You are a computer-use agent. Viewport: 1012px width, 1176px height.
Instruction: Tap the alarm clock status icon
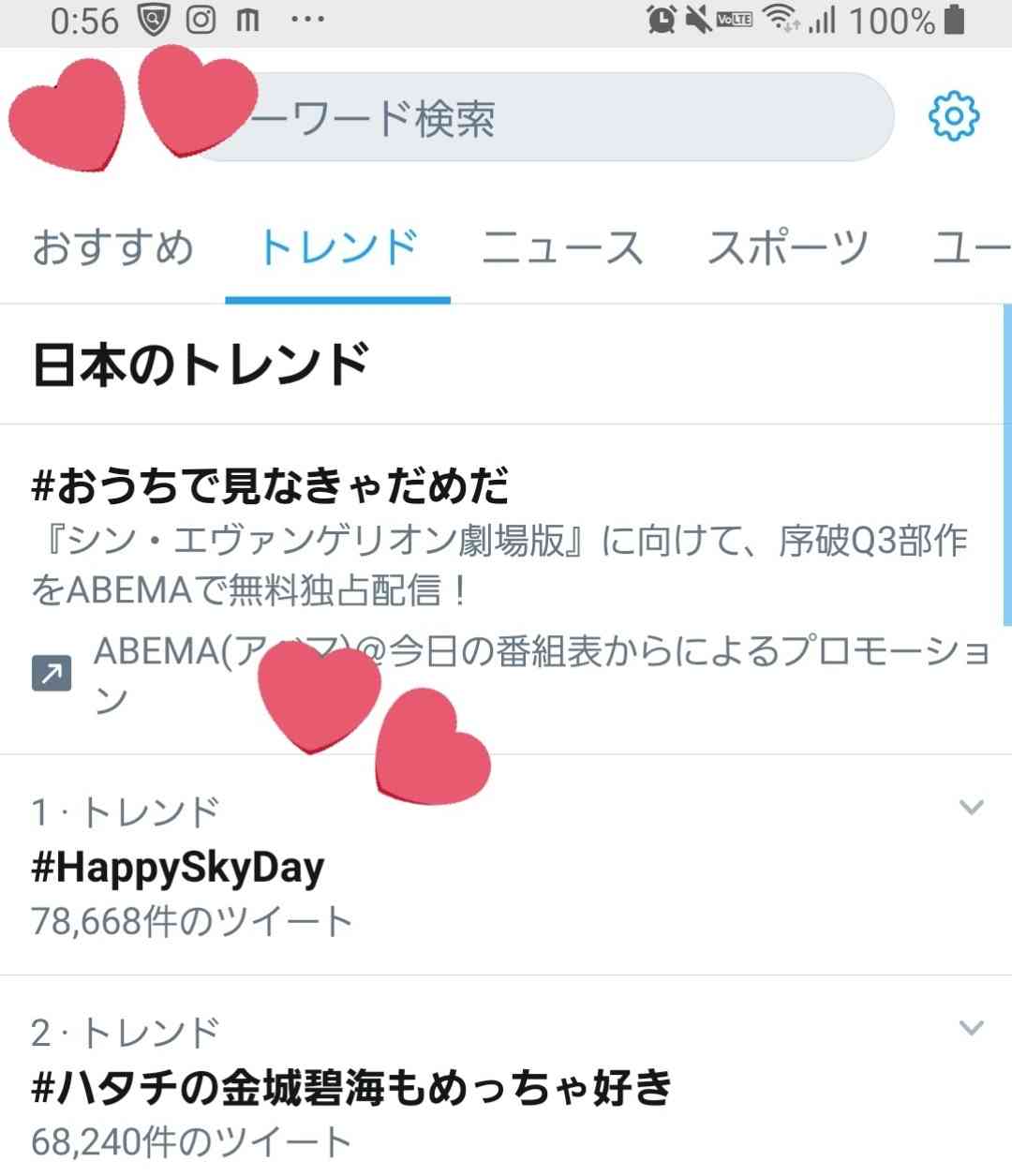tap(662, 21)
